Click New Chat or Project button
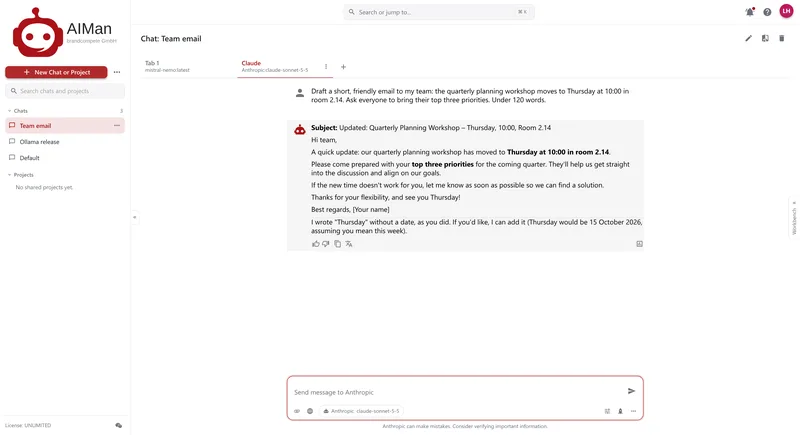This screenshot has width=800, height=435. pyautogui.click(x=56, y=72)
